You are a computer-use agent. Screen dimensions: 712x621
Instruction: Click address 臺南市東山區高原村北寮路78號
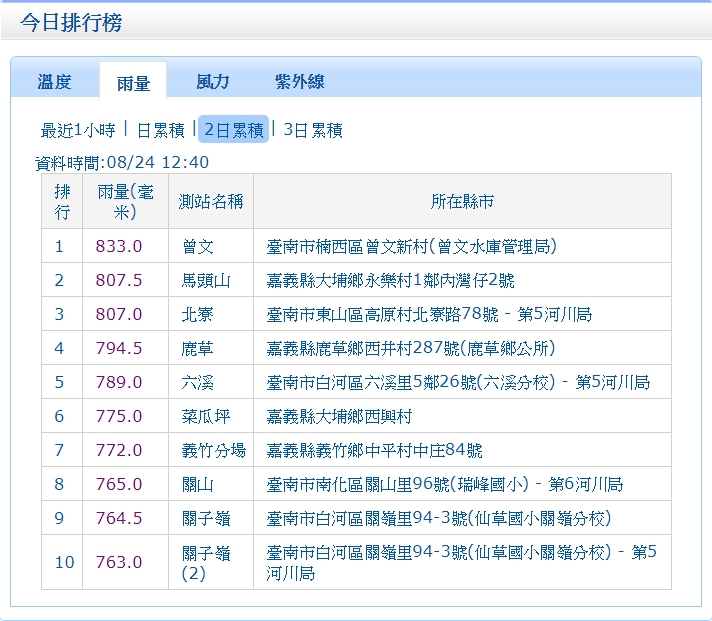point(382,315)
